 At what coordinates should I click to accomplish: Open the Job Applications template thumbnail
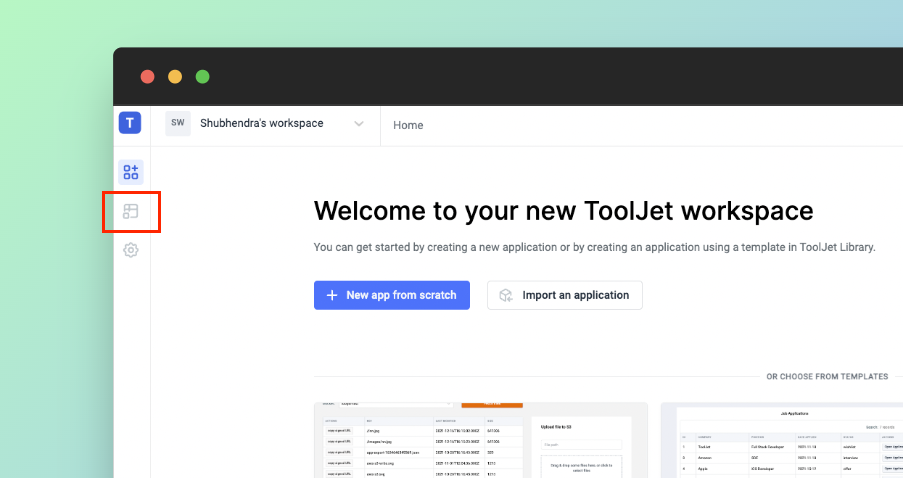[788, 442]
